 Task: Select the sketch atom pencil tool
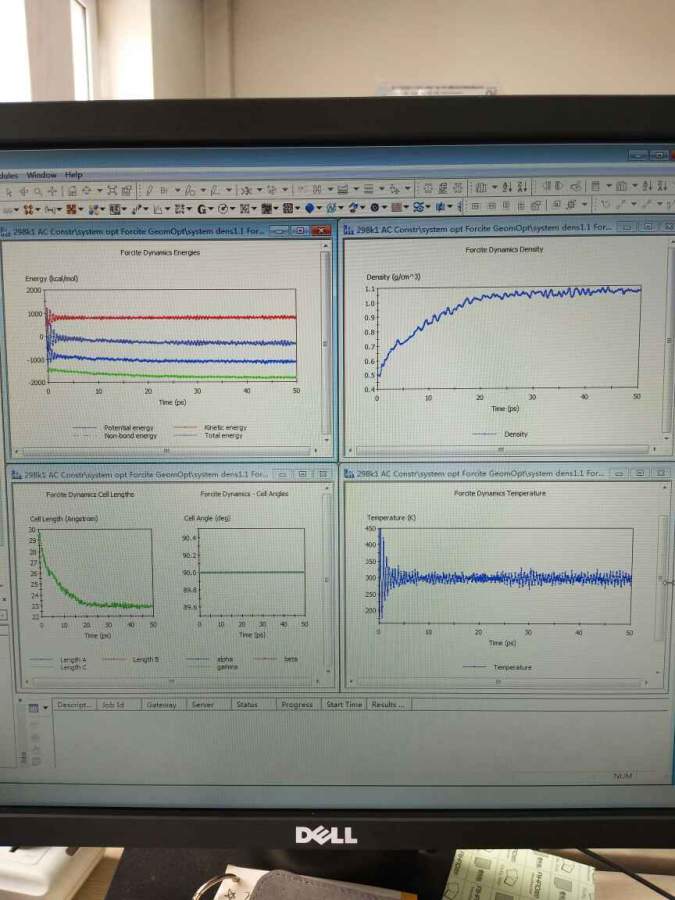[x=149, y=190]
